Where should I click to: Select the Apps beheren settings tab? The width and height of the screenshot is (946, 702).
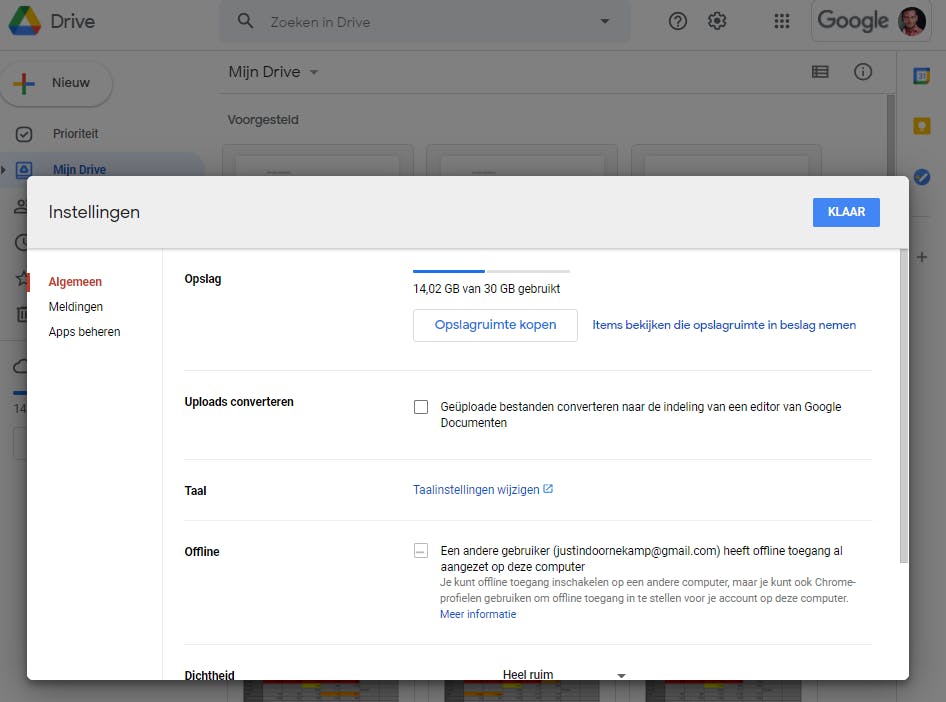coord(84,332)
